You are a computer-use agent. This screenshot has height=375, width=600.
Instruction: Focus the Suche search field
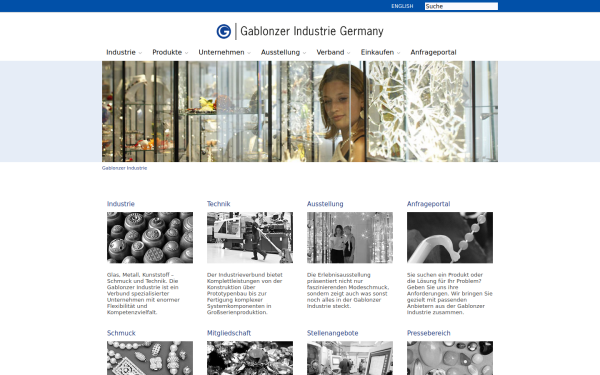pyautogui.click(x=461, y=6)
